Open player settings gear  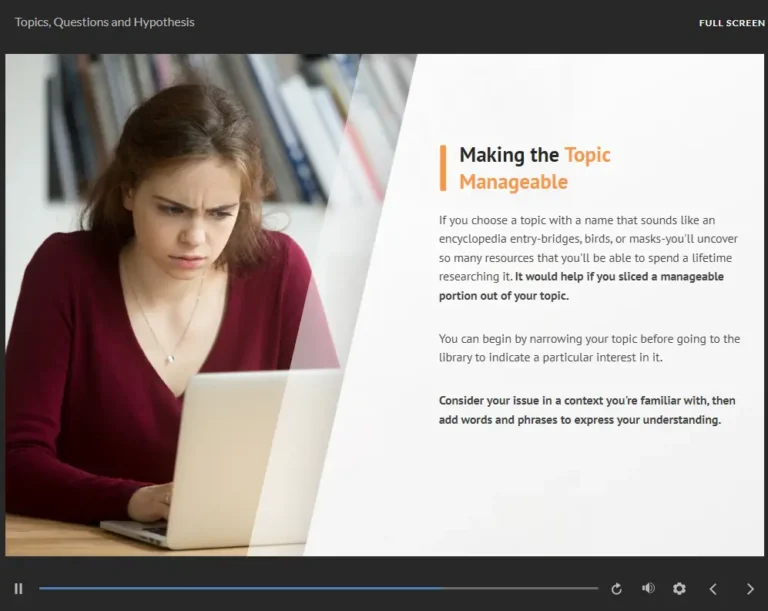[679, 588]
